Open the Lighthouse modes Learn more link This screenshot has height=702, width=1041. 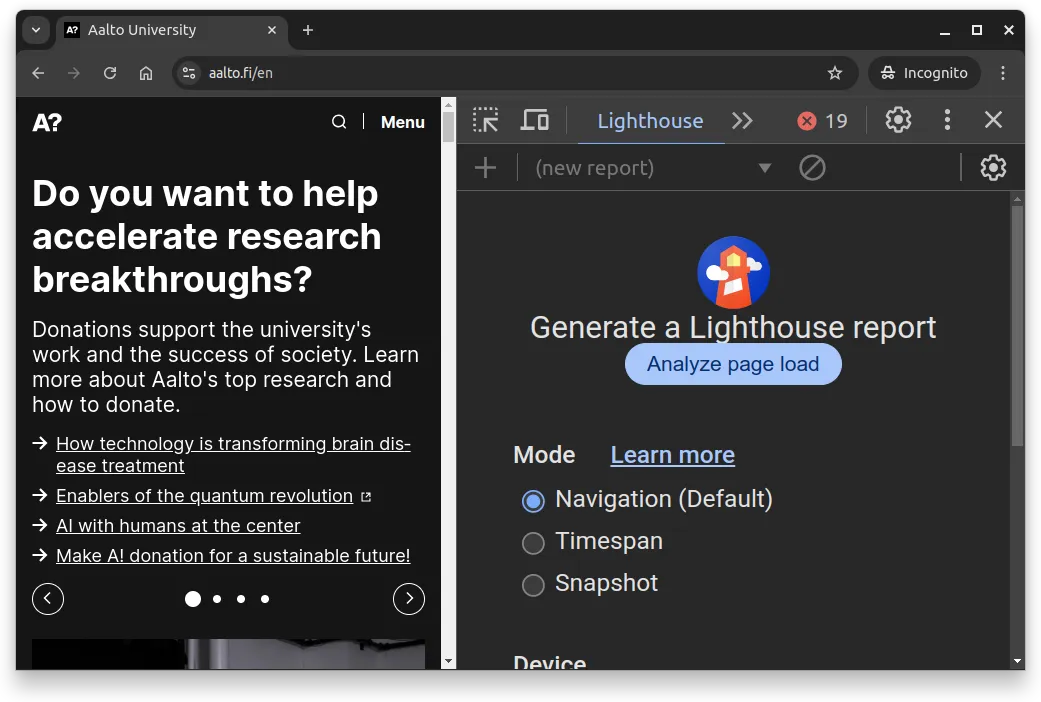tap(672, 455)
